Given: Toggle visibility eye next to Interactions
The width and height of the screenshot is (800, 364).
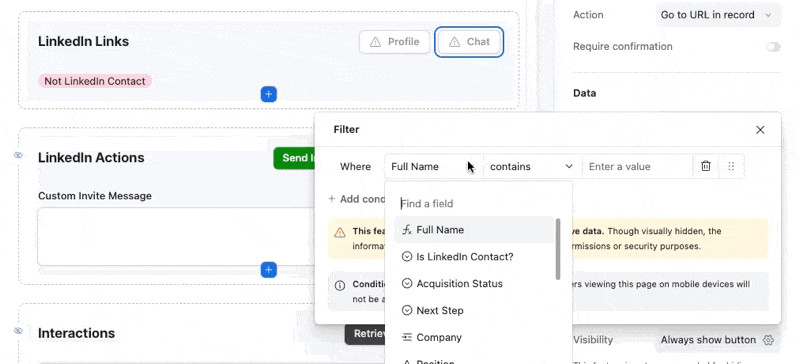Looking at the screenshot, I should (18, 331).
